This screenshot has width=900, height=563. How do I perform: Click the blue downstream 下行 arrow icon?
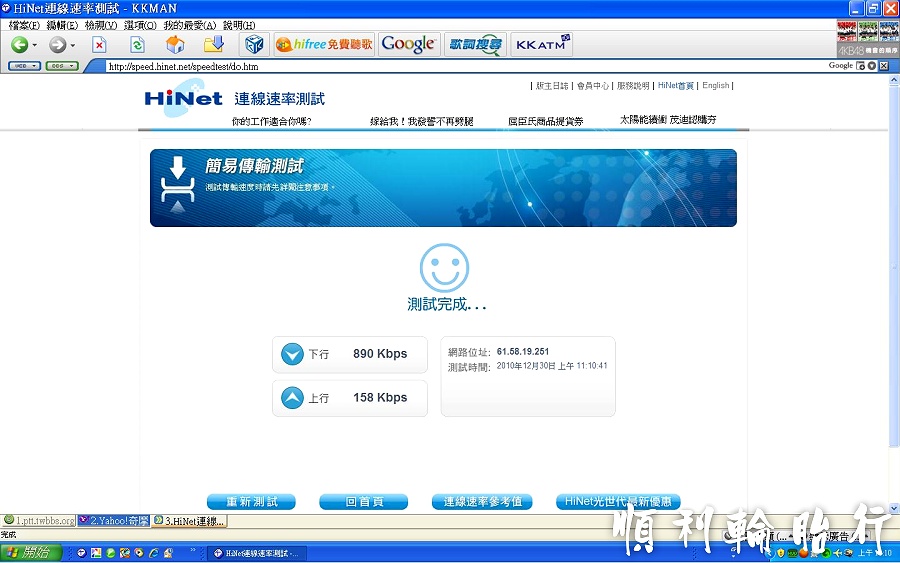[x=292, y=354]
